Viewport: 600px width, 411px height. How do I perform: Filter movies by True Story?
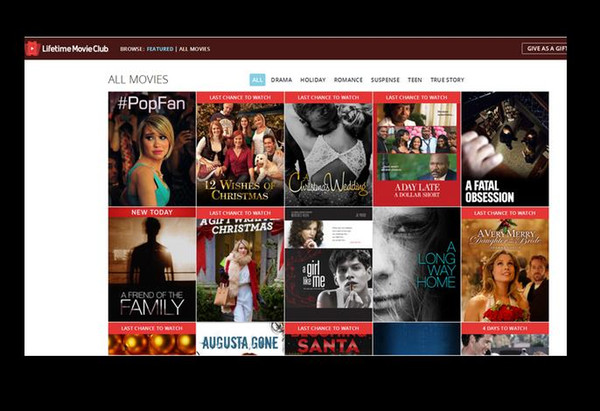(x=447, y=80)
